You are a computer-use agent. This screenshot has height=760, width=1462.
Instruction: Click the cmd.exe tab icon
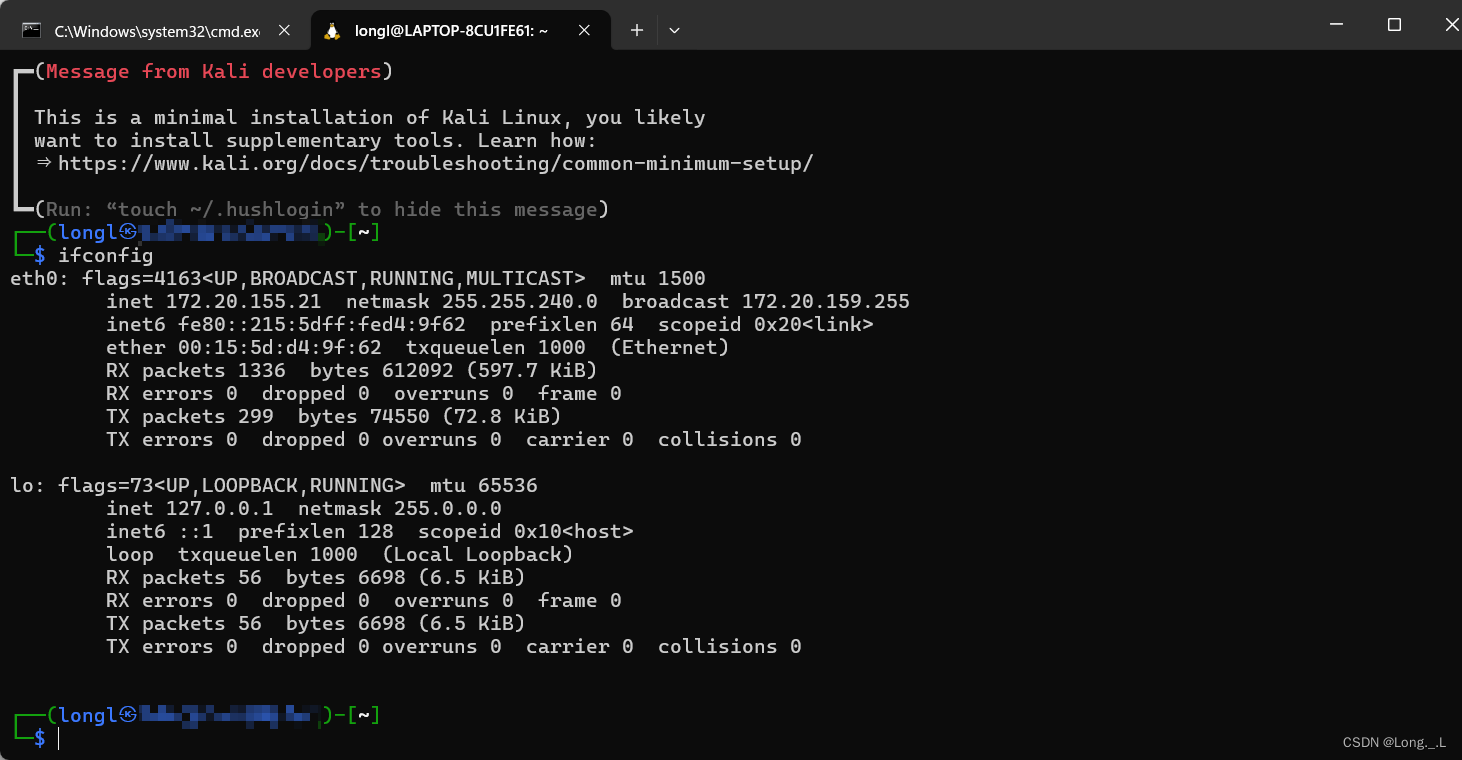click(x=32, y=31)
